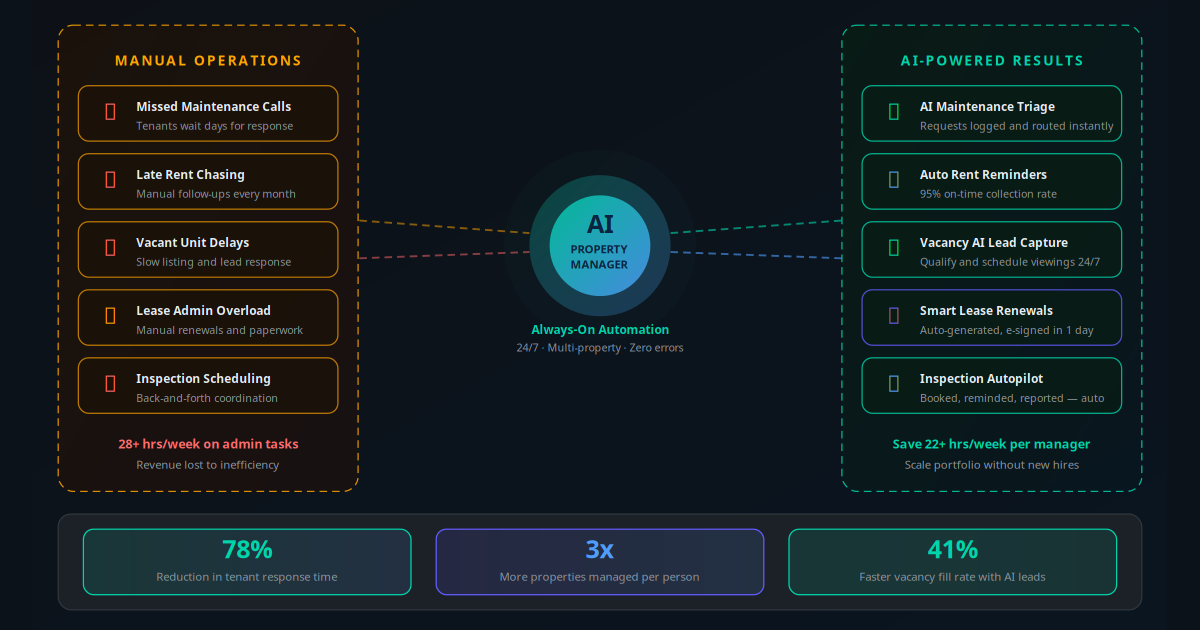Click 'Qualify and schedule viewings 24/7' text
This screenshot has width=1200, height=630.
[1010, 262]
